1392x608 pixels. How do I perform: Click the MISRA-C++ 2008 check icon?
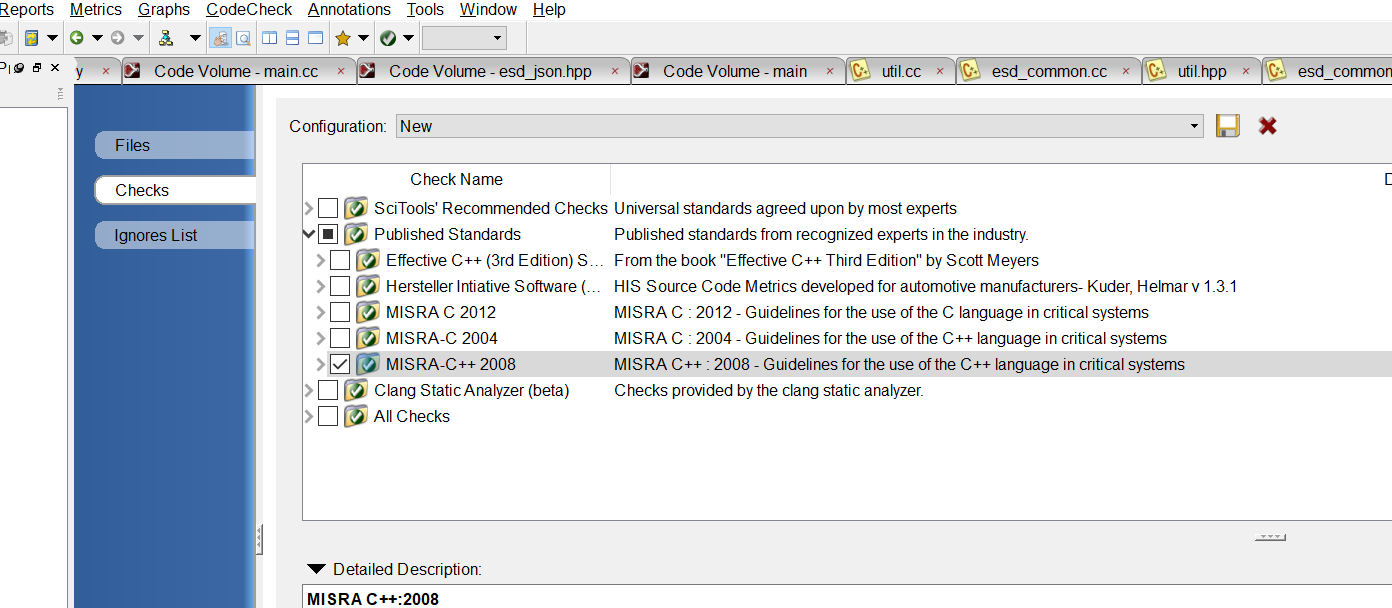pos(368,364)
